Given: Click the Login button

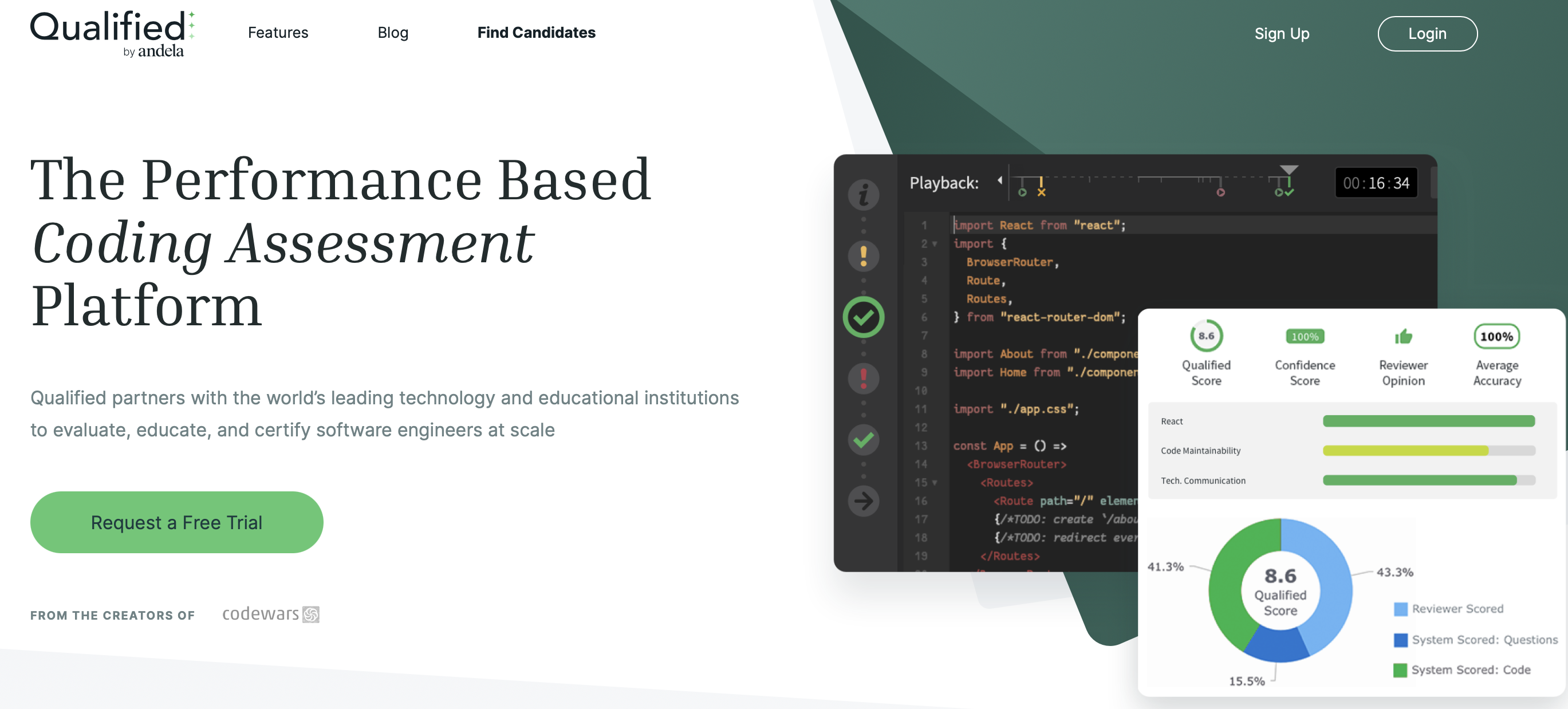Looking at the screenshot, I should click(x=1427, y=33).
